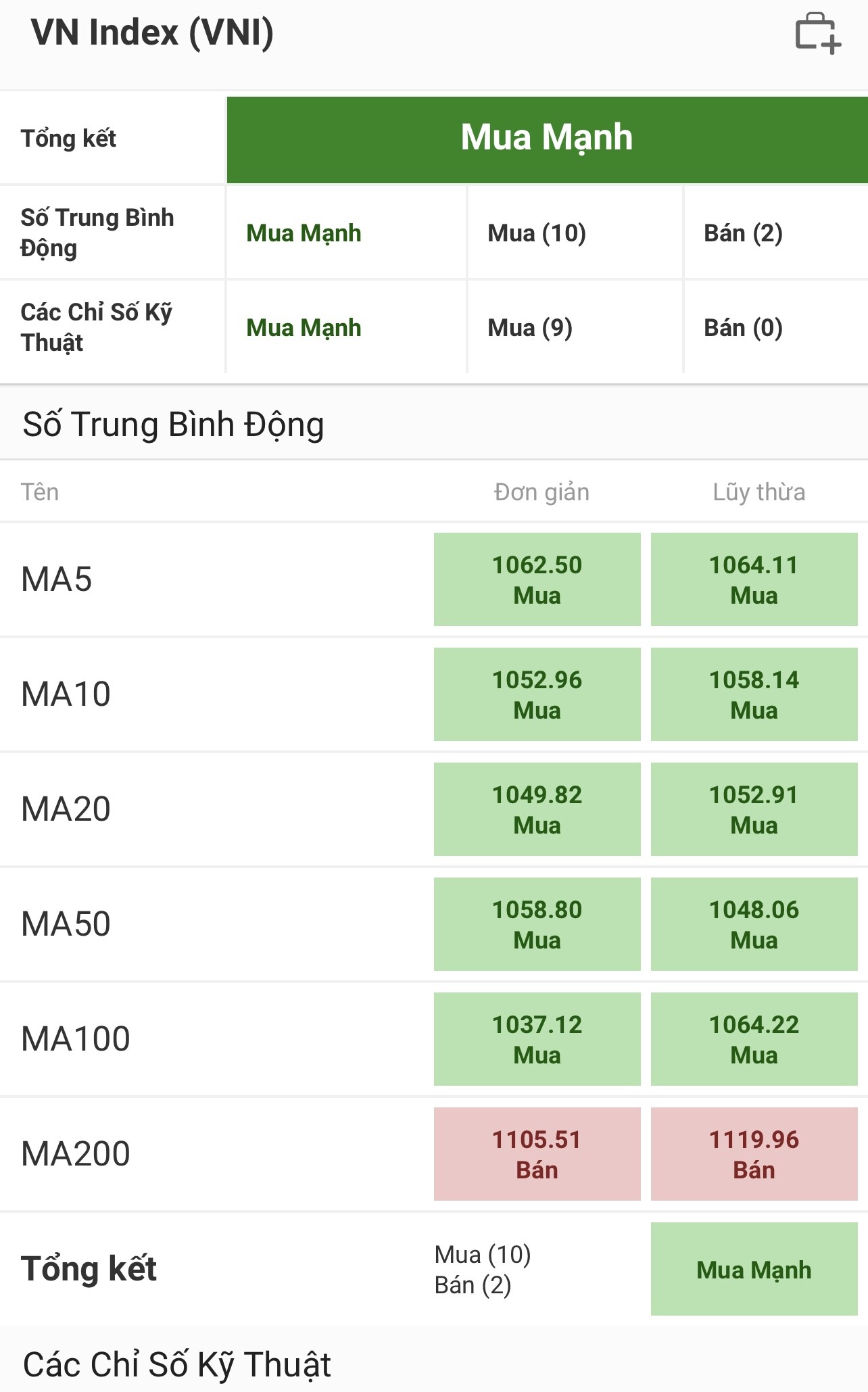
Task: Click the Mua Mạnh box in bottom summary row
Action: (x=754, y=1269)
